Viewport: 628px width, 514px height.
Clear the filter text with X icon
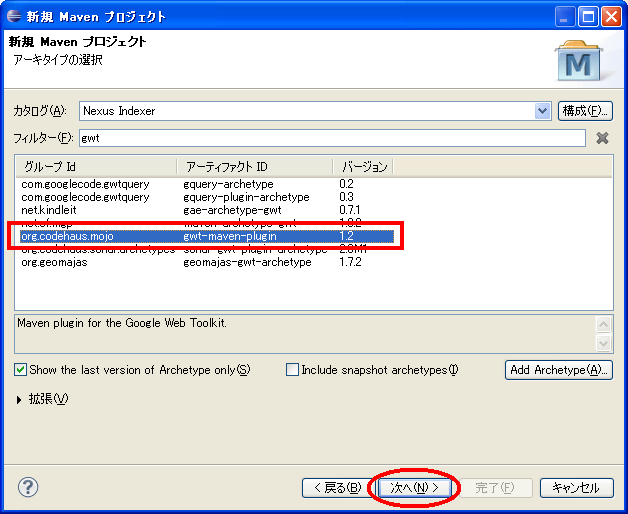pyautogui.click(x=602, y=138)
